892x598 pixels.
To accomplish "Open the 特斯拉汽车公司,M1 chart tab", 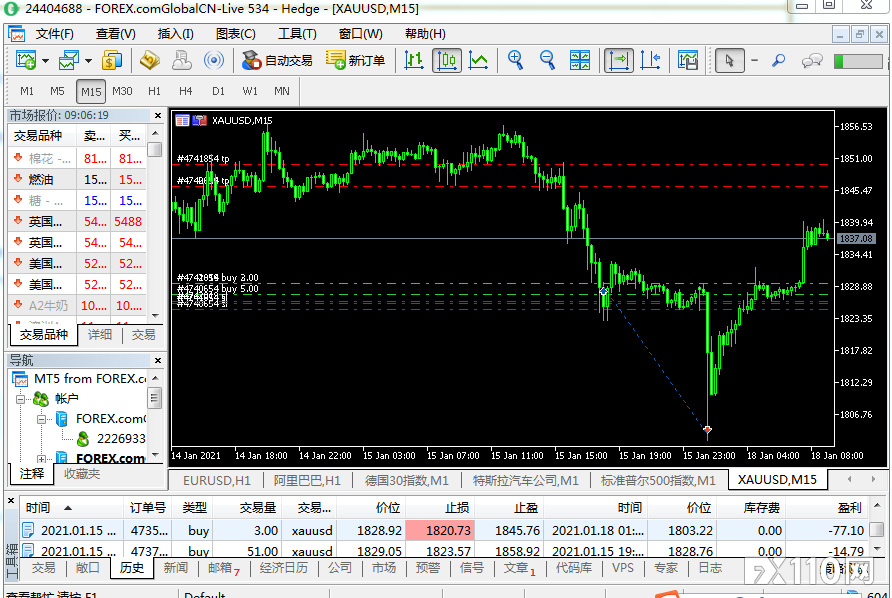I will click(526, 481).
